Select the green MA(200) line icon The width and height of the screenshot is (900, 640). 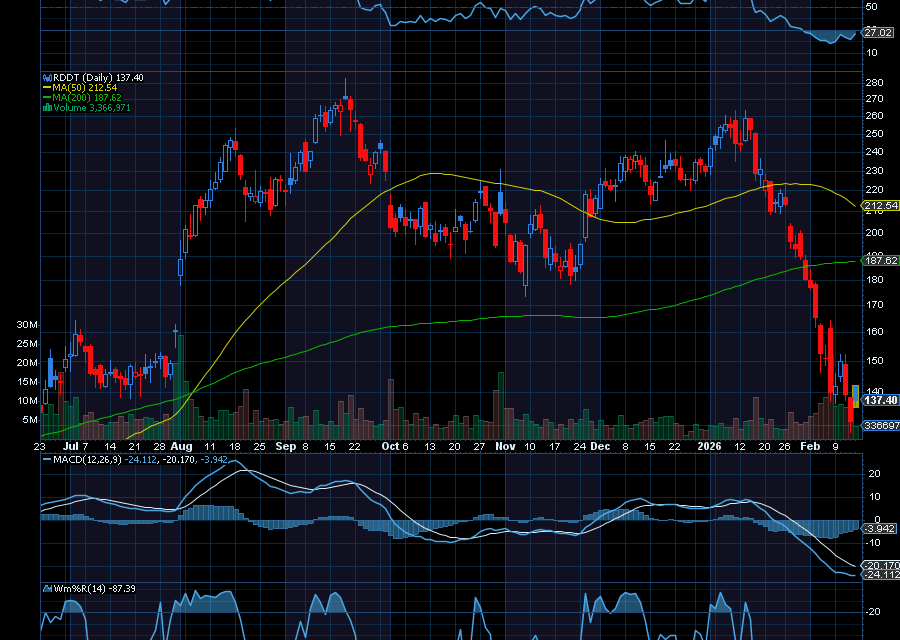(x=46, y=97)
